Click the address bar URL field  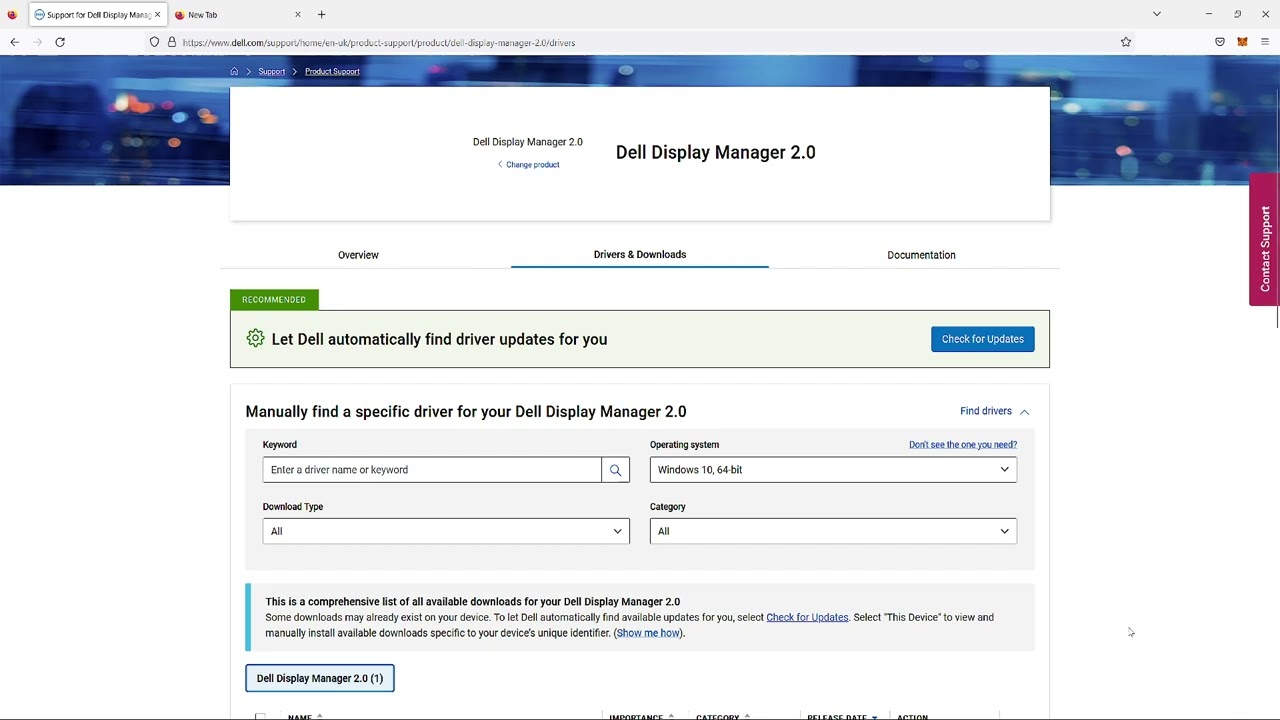click(x=640, y=42)
